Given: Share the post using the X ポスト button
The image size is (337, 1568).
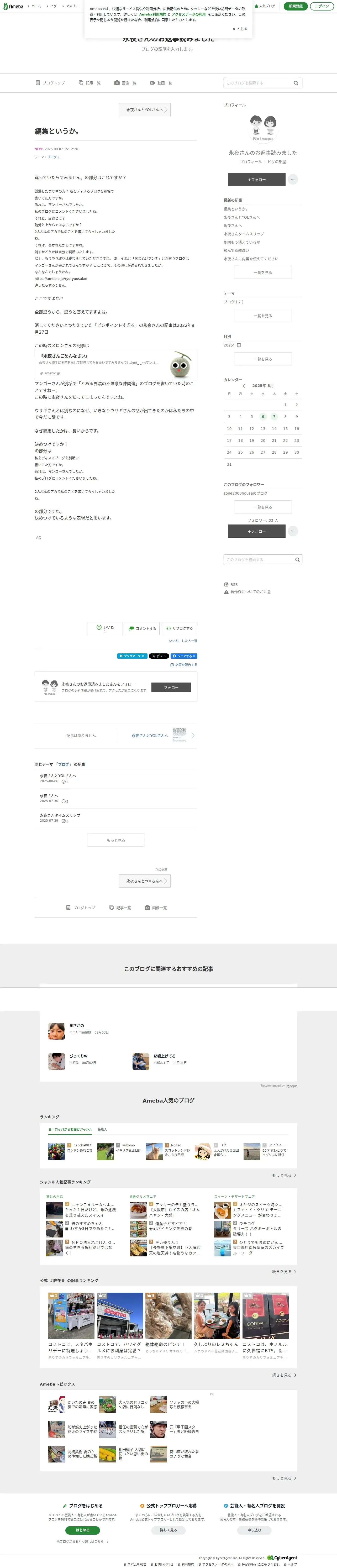Looking at the screenshot, I should [159, 656].
